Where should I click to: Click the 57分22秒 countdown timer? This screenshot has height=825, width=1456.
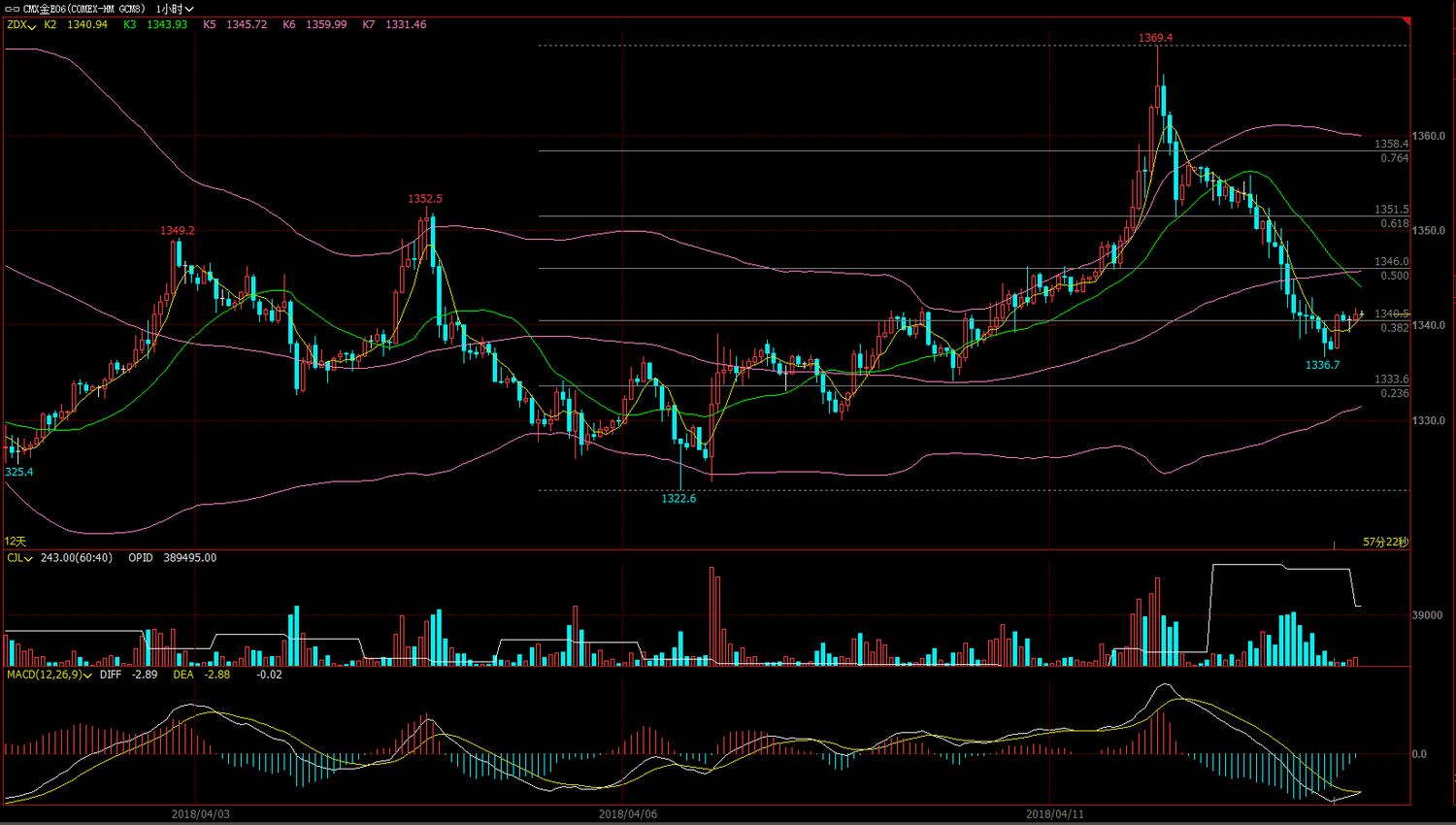point(1385,543)
